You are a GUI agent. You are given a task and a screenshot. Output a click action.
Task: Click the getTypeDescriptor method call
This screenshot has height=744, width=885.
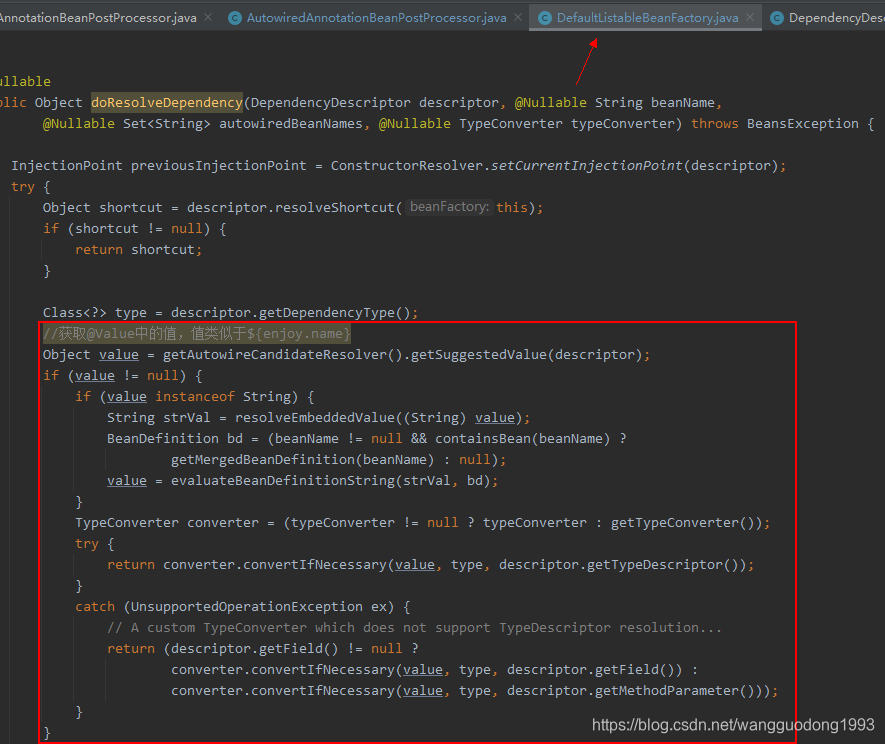655,564
